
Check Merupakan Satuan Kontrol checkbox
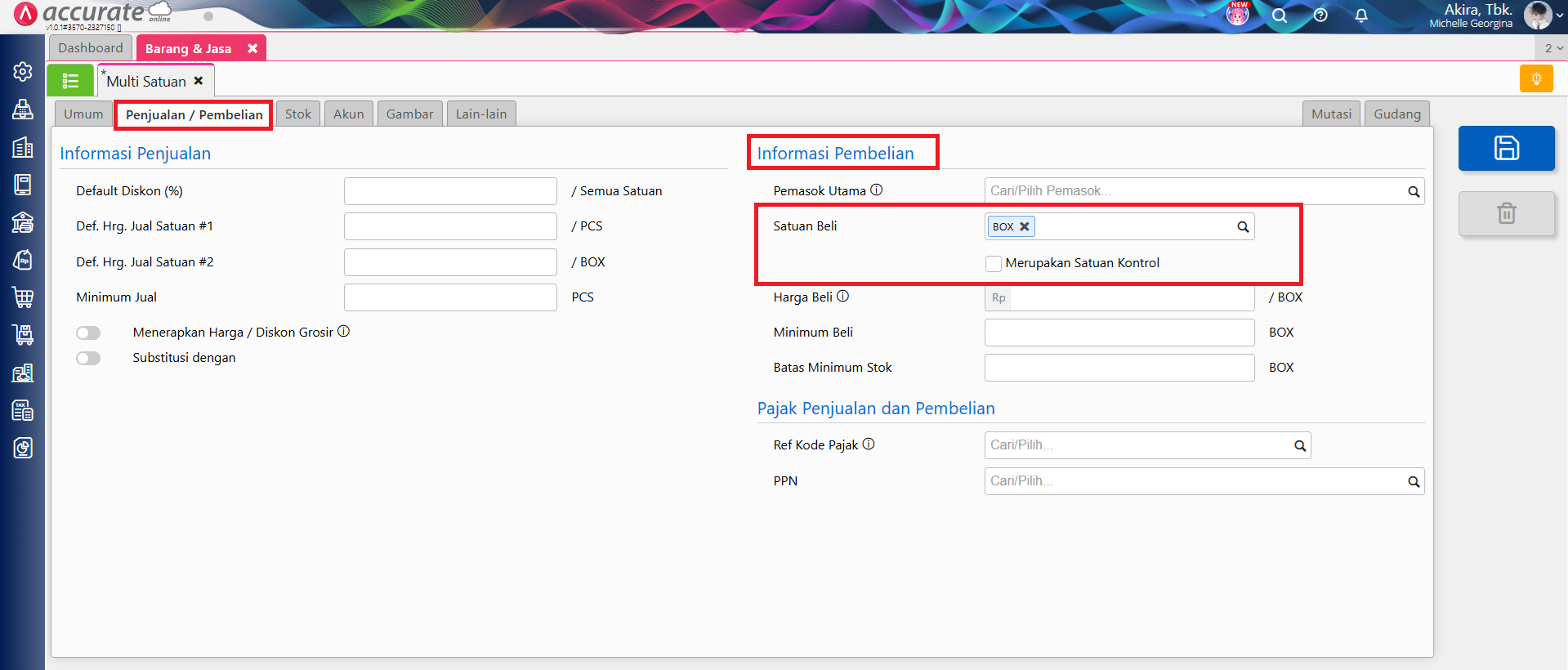pos(994,263)
